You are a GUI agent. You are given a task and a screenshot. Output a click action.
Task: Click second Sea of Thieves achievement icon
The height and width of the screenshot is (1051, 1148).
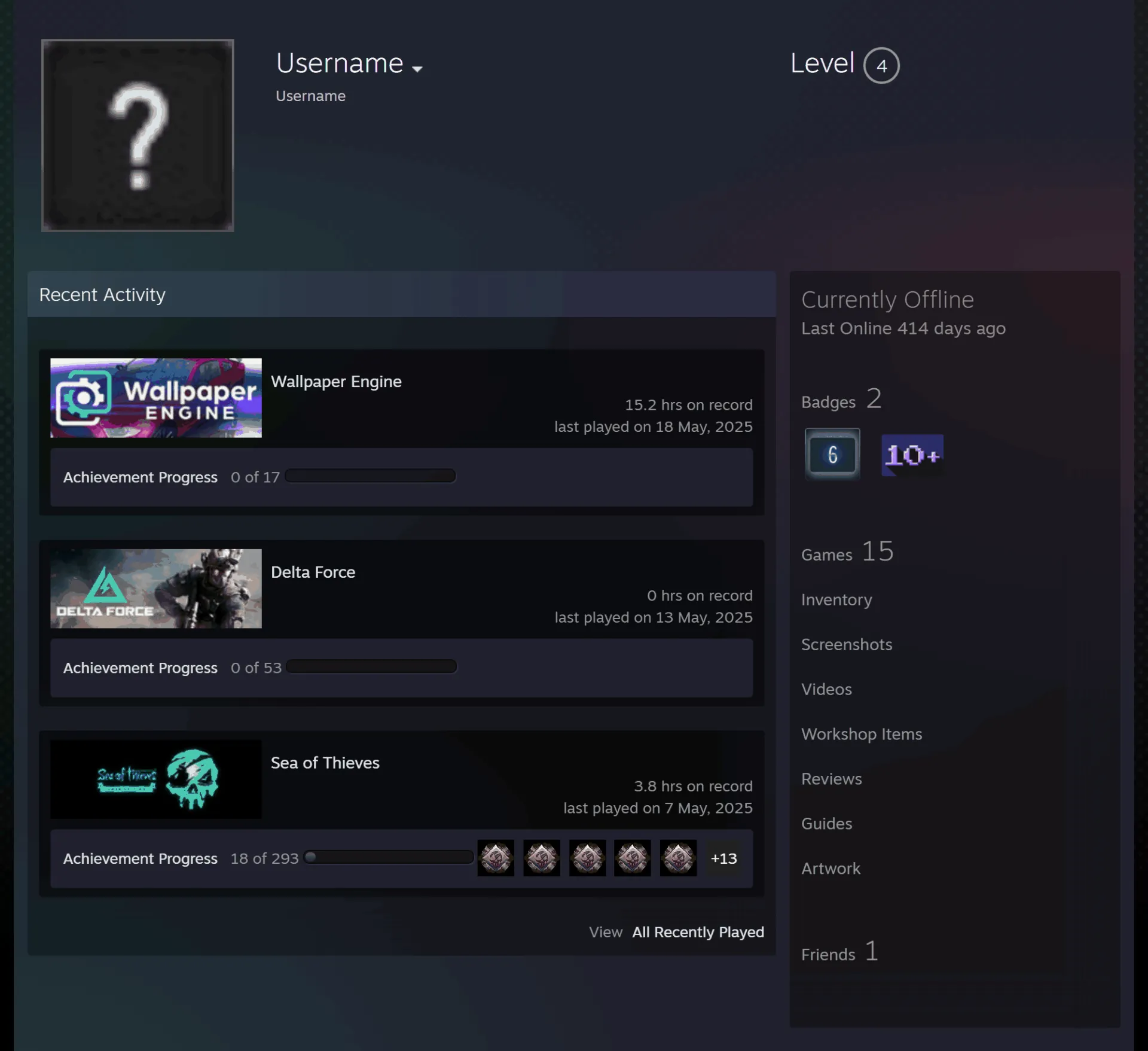(x=542, y=858)
